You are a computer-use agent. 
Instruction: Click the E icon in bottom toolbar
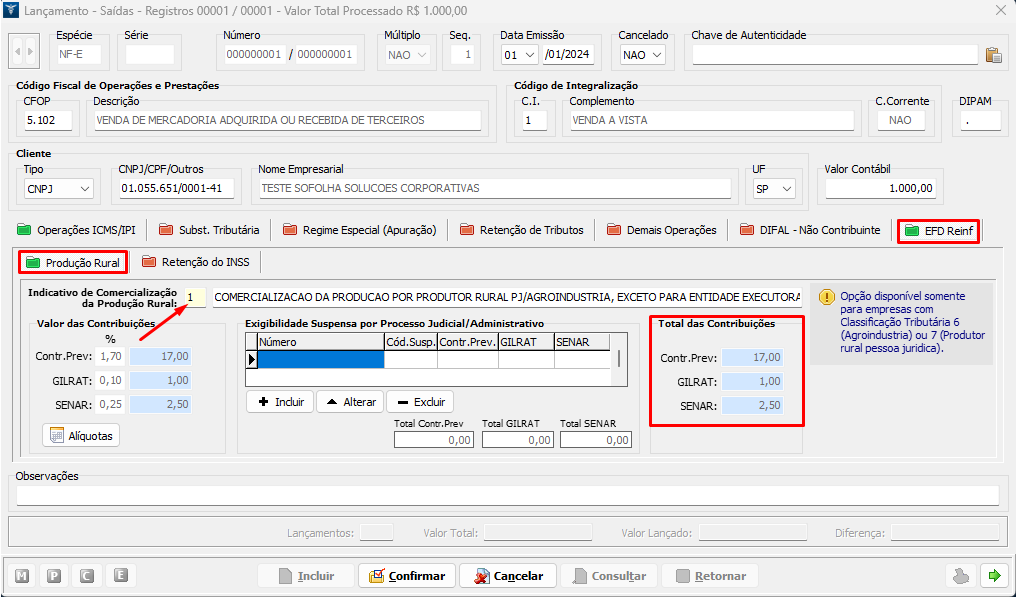[120, 576]
